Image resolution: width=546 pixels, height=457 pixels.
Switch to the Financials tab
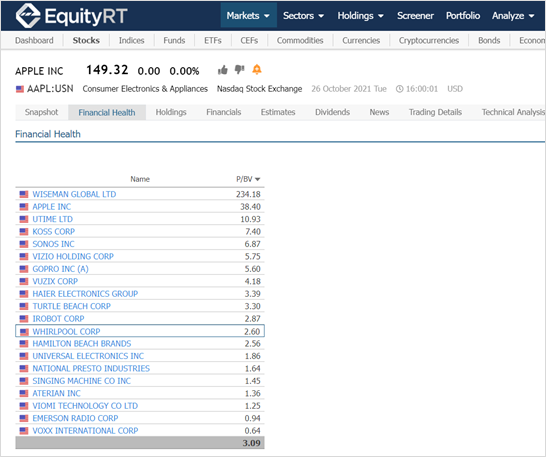tap(224, 112)
